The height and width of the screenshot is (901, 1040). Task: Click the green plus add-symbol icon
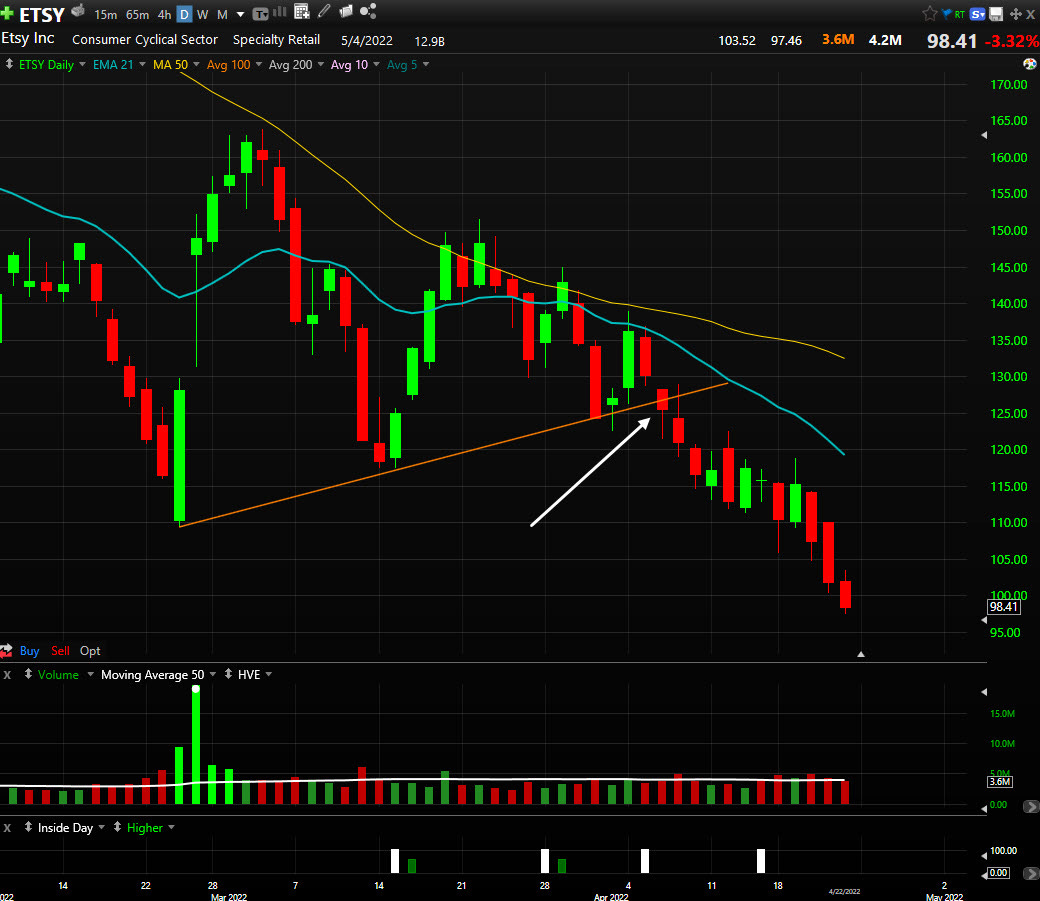pos(7,13)
